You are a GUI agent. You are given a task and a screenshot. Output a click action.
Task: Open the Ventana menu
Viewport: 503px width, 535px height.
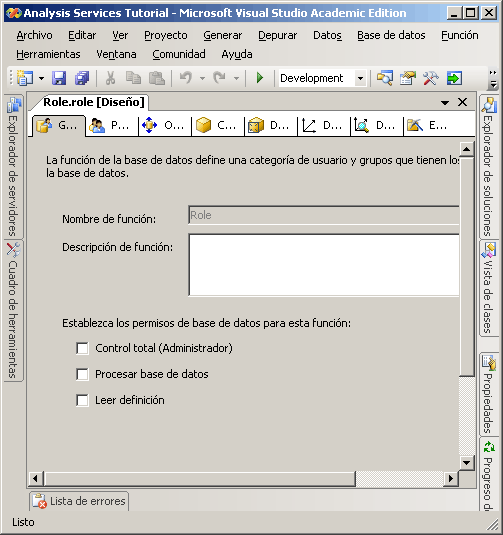(x=116, y=54)
